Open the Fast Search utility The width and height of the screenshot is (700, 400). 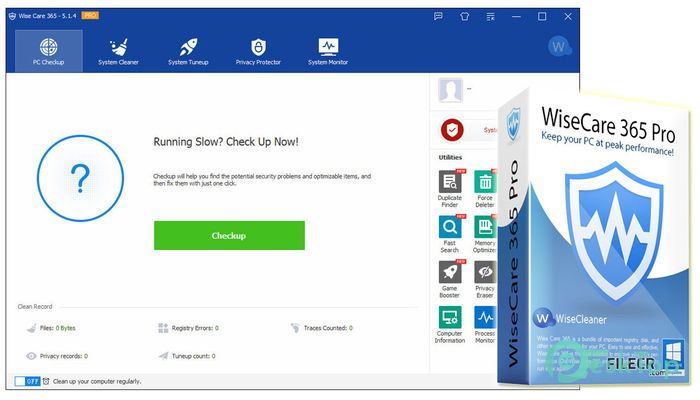coord(450,234)
